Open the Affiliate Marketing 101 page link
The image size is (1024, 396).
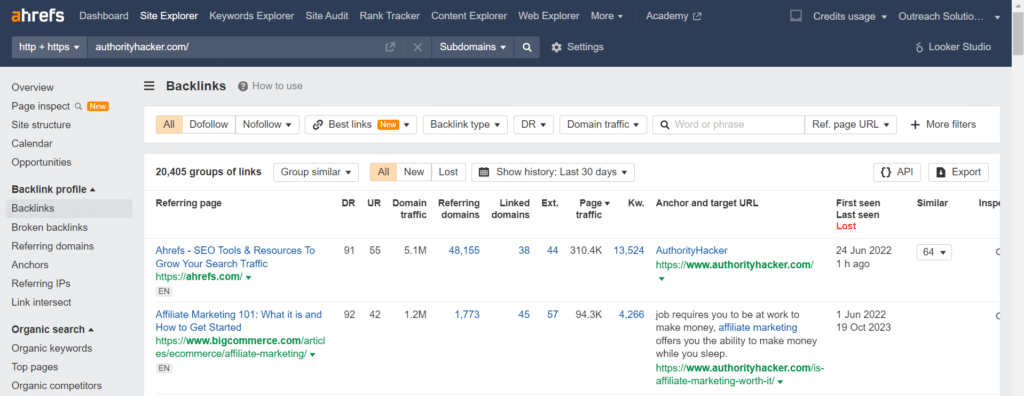coord(238,321)
